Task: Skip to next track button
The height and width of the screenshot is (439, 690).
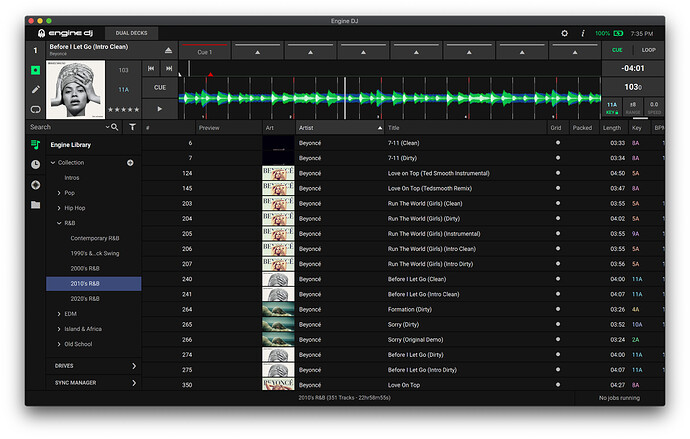Action: (x=169, y=68)
